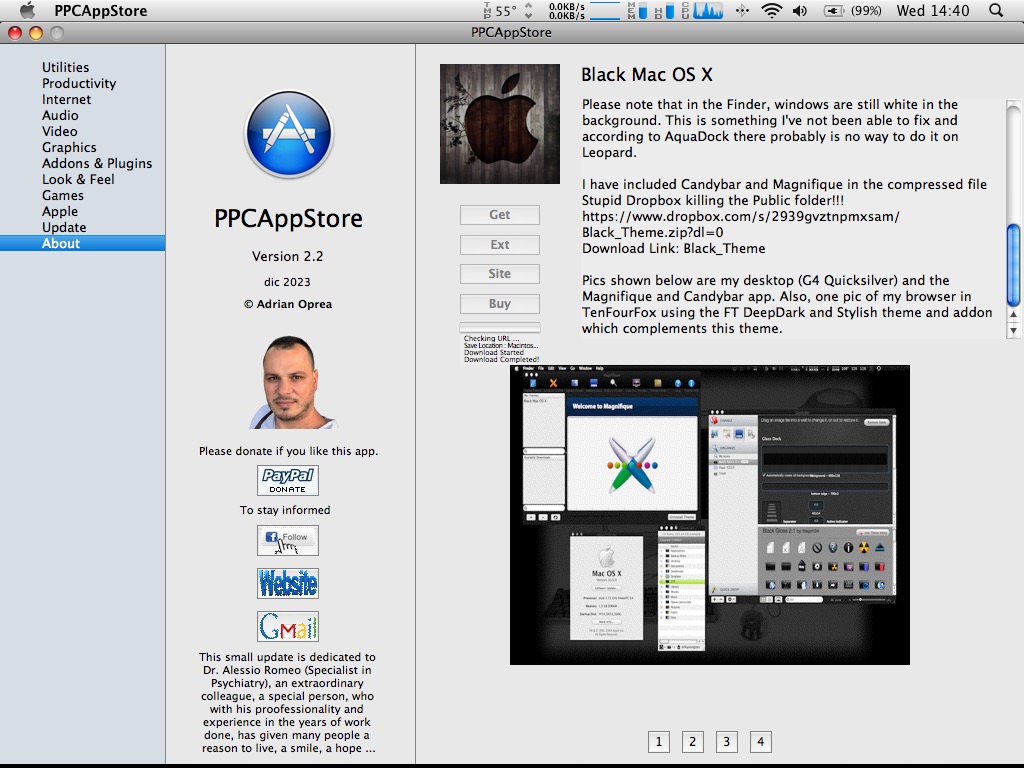Screen dimensions: 1024x768
Task: Click the description scrollbar thumb
Action: point(1014,264)
